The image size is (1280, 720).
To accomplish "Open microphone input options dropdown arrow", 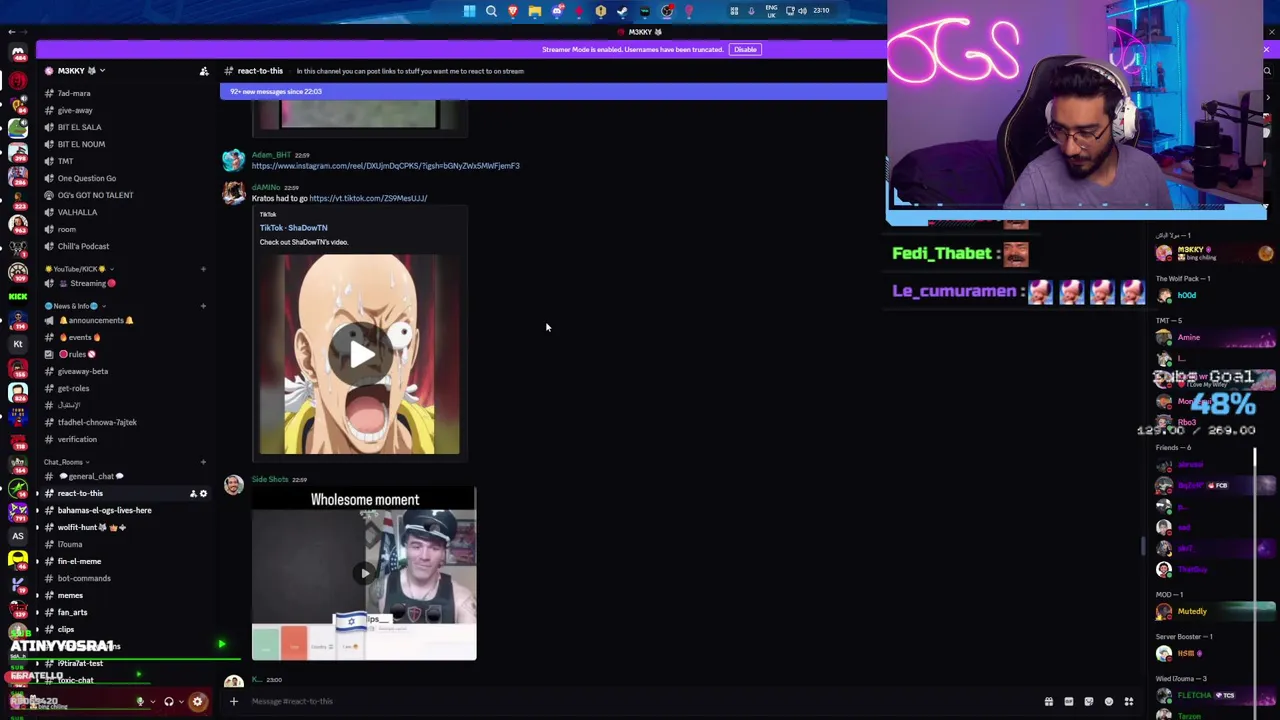I will [152, 701].
